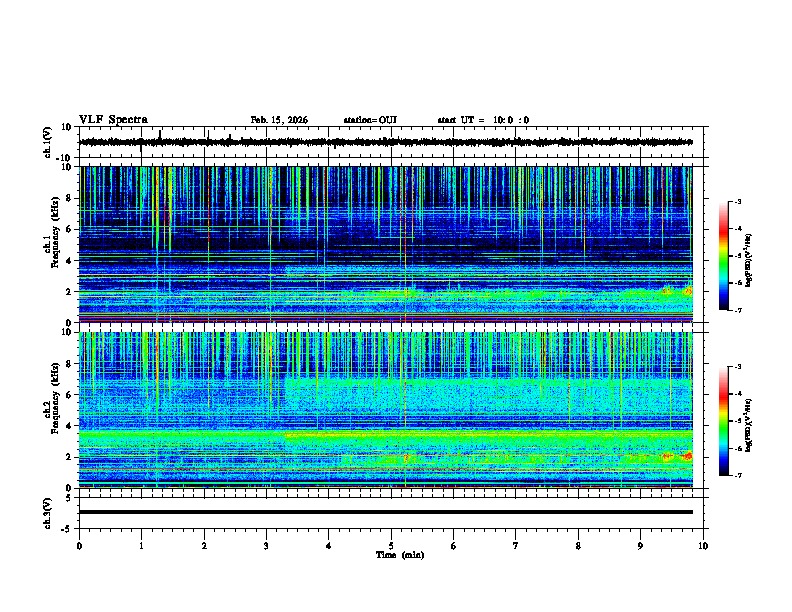
Task: Click the ch.2 spectrogram color scale bar
Action: tap(724, 421)
